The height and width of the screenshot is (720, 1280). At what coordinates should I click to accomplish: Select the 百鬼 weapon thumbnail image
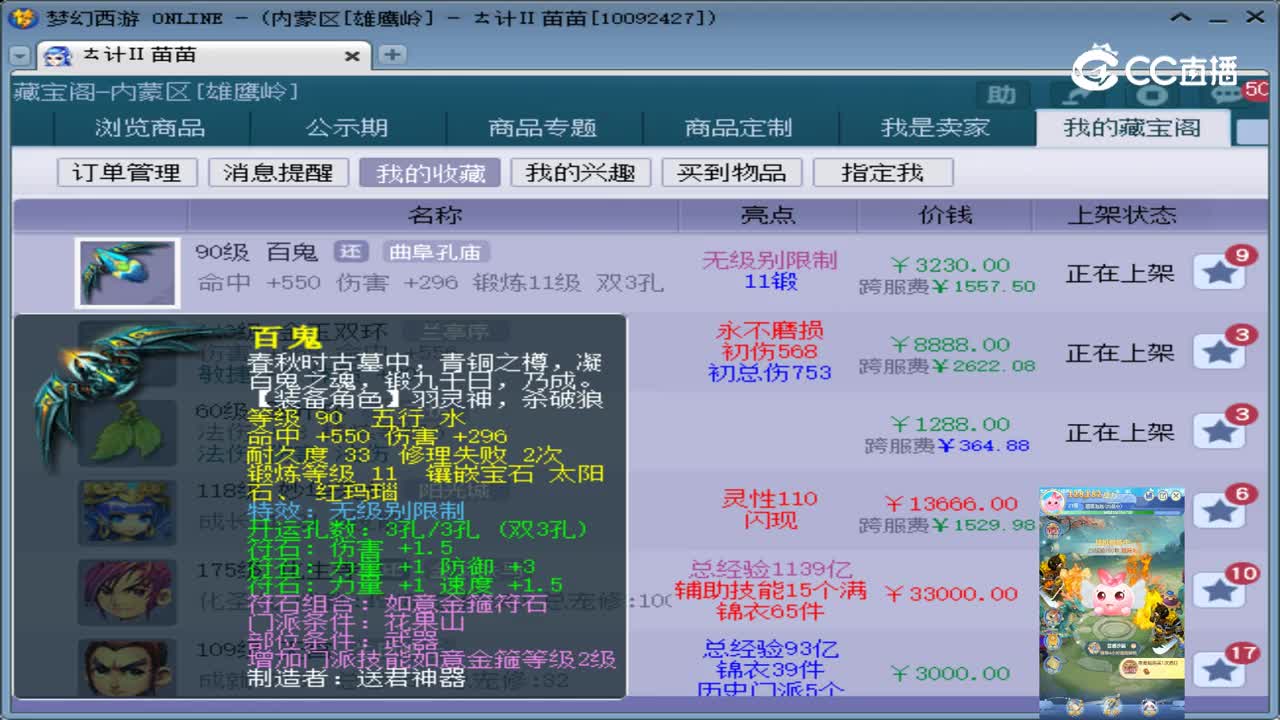pos(127,270)
